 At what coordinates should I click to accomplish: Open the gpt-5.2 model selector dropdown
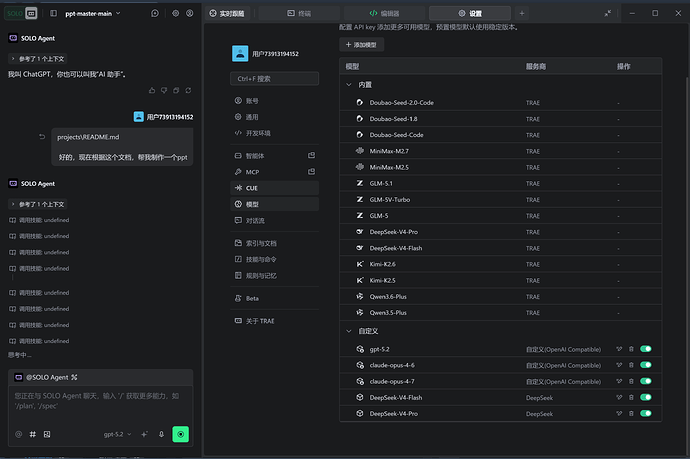pyautogui.click(x=117, y=434)
